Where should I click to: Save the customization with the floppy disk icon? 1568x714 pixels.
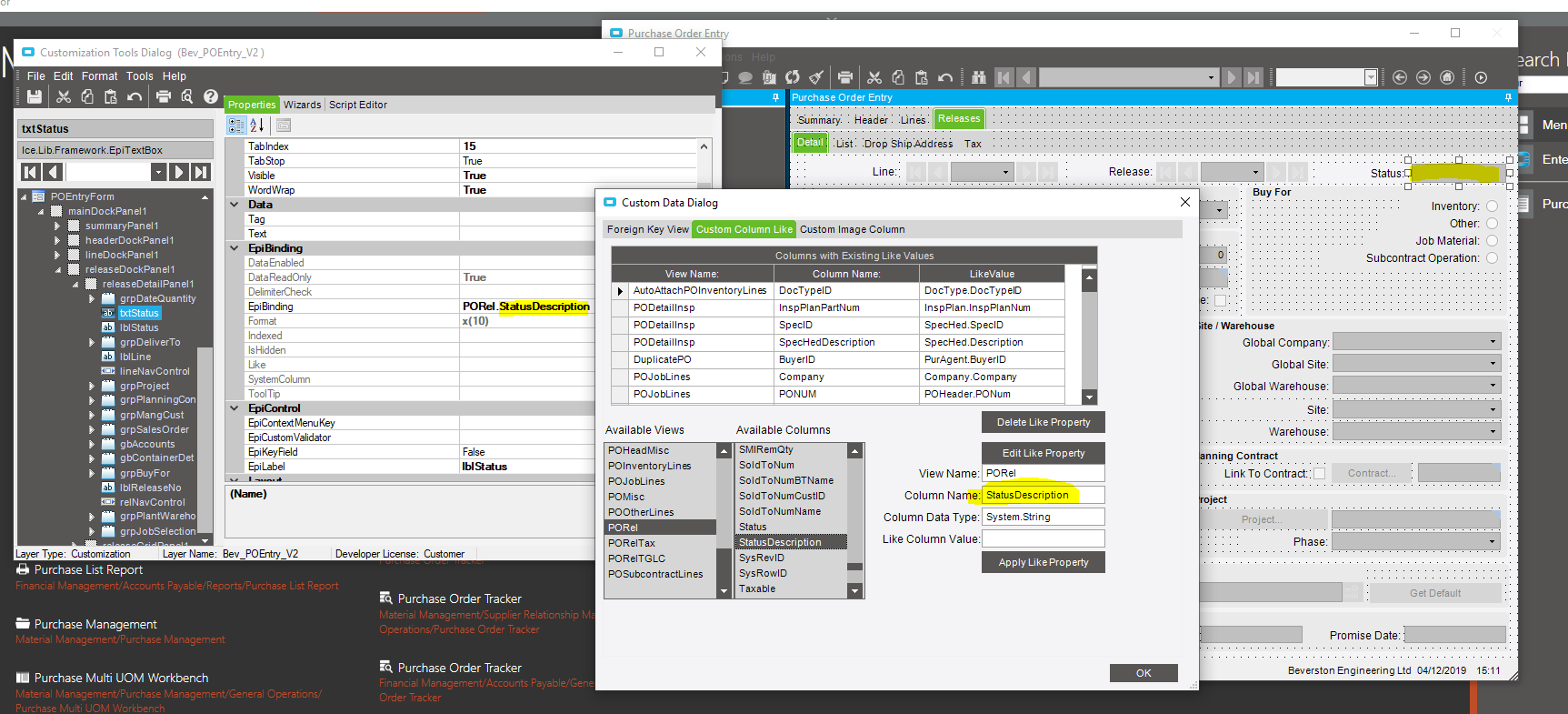35,96
